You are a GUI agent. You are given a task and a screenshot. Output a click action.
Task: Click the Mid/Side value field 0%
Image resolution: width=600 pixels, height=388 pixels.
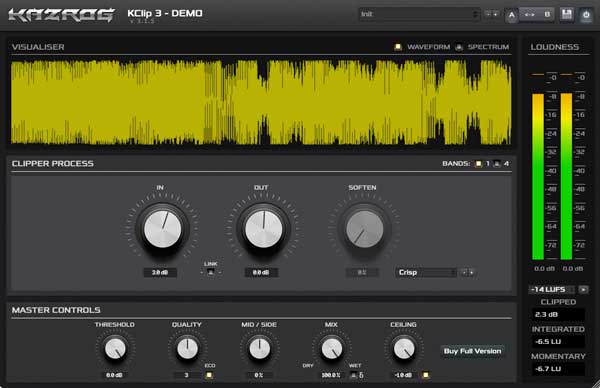259,375
